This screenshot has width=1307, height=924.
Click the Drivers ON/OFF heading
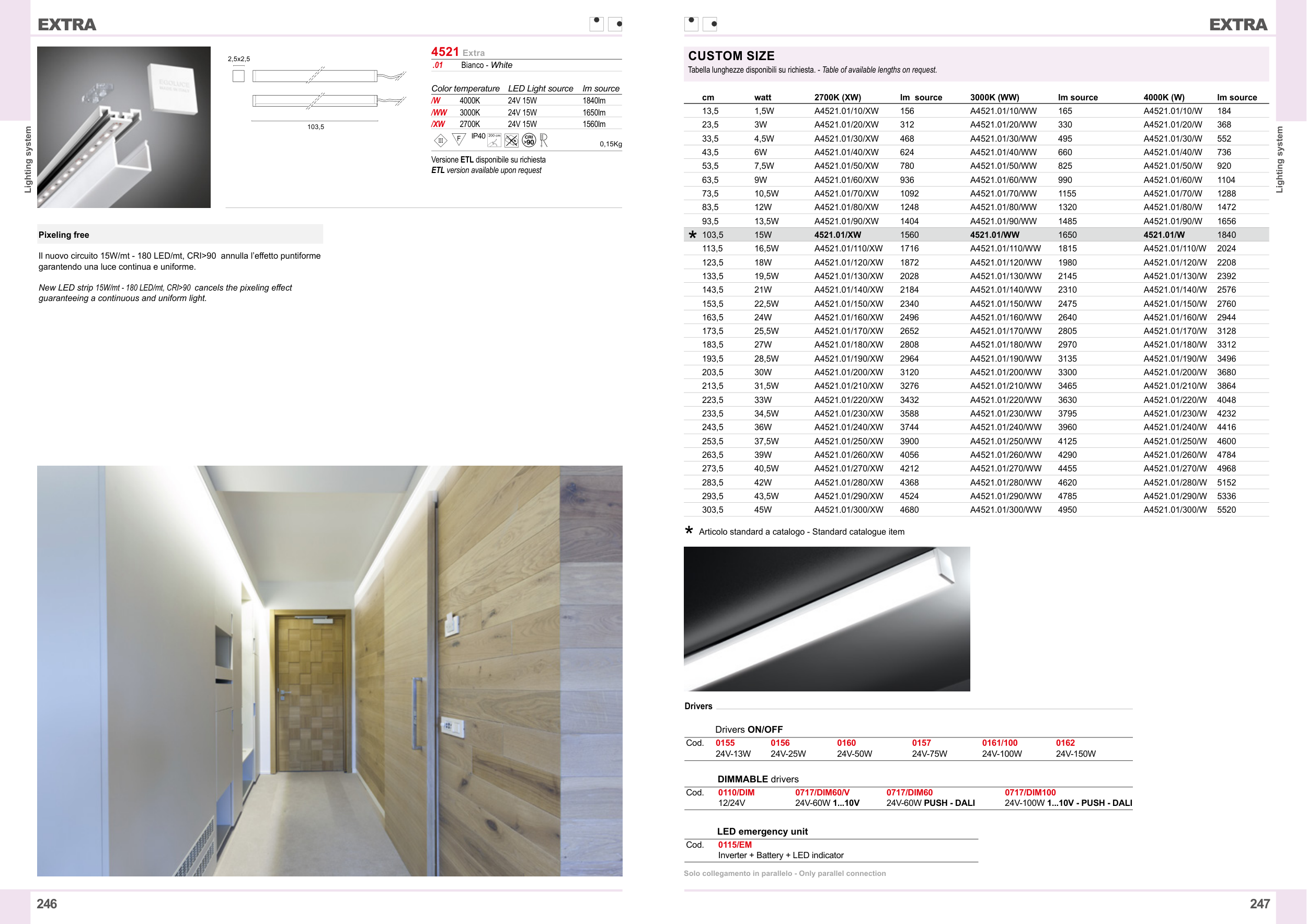pos(749,730)
